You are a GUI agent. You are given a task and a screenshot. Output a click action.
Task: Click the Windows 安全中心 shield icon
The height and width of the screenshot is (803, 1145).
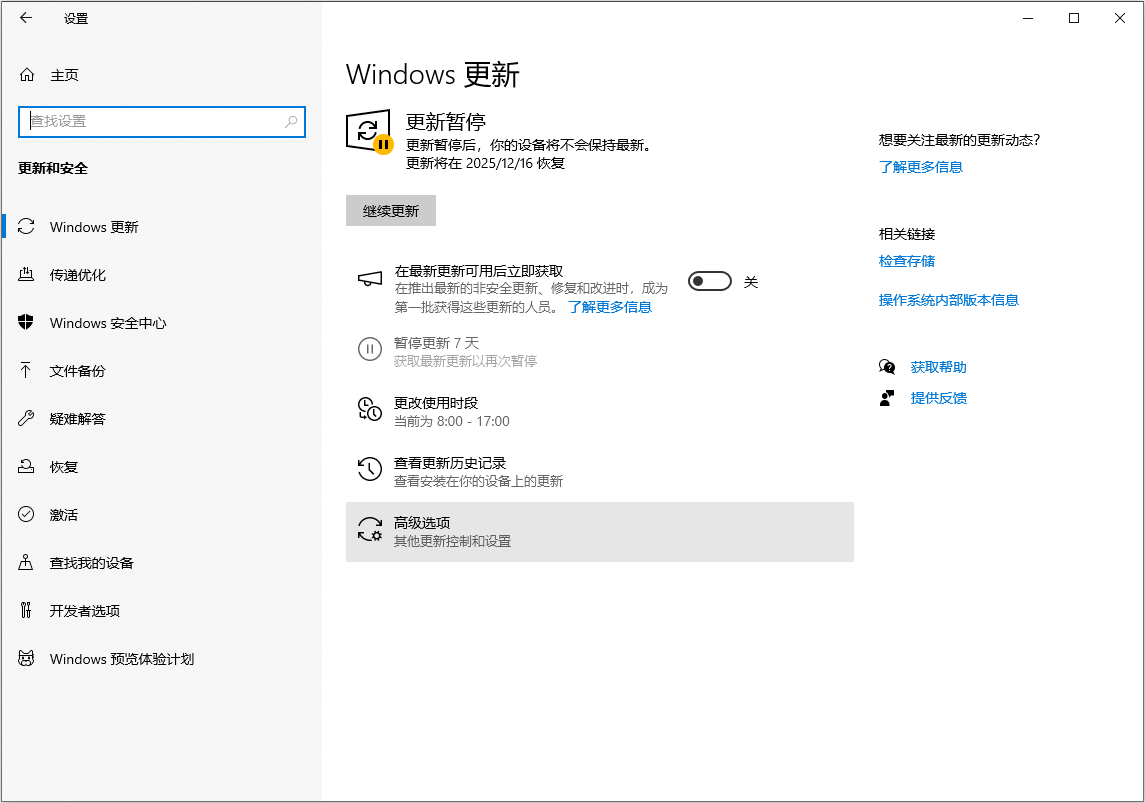[27, 323]
